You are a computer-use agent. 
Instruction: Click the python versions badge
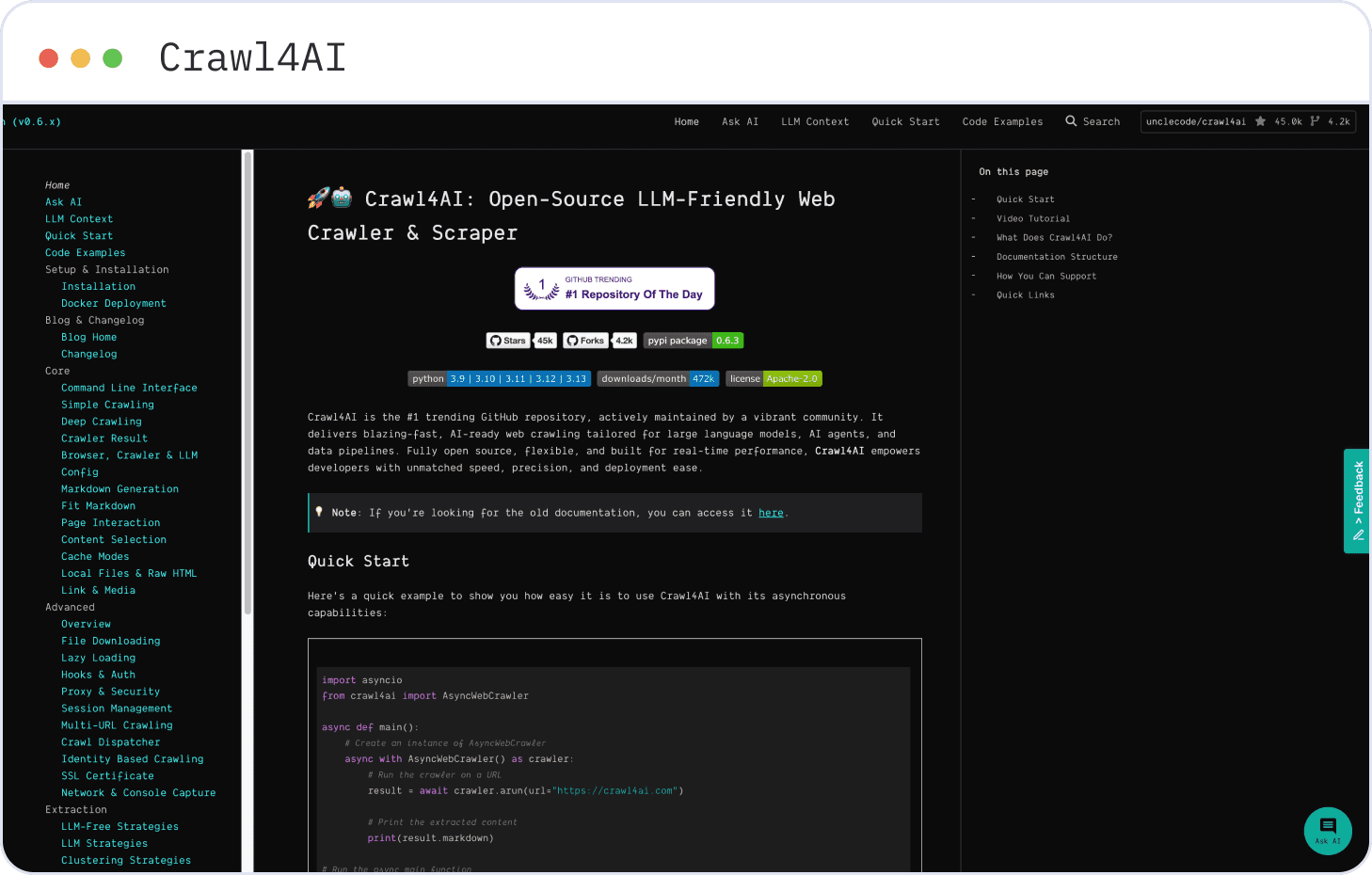coord(500,379)
